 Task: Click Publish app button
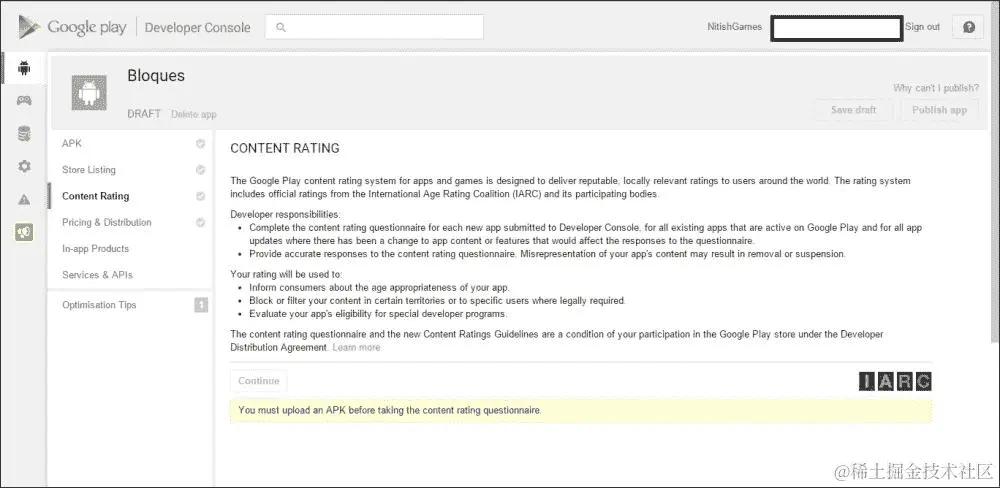(939, 110)
